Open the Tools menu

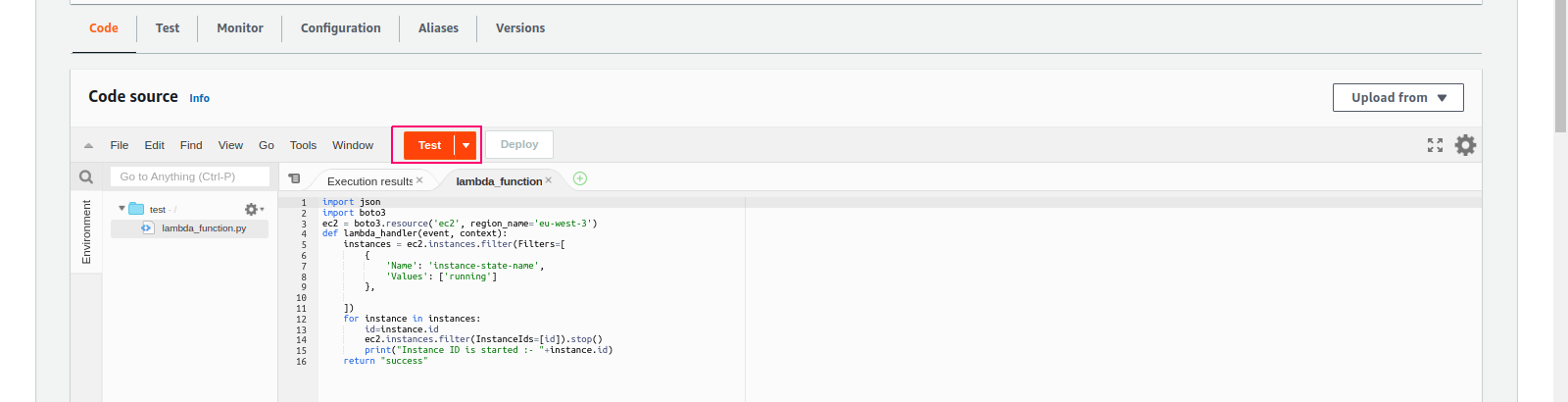303,145
